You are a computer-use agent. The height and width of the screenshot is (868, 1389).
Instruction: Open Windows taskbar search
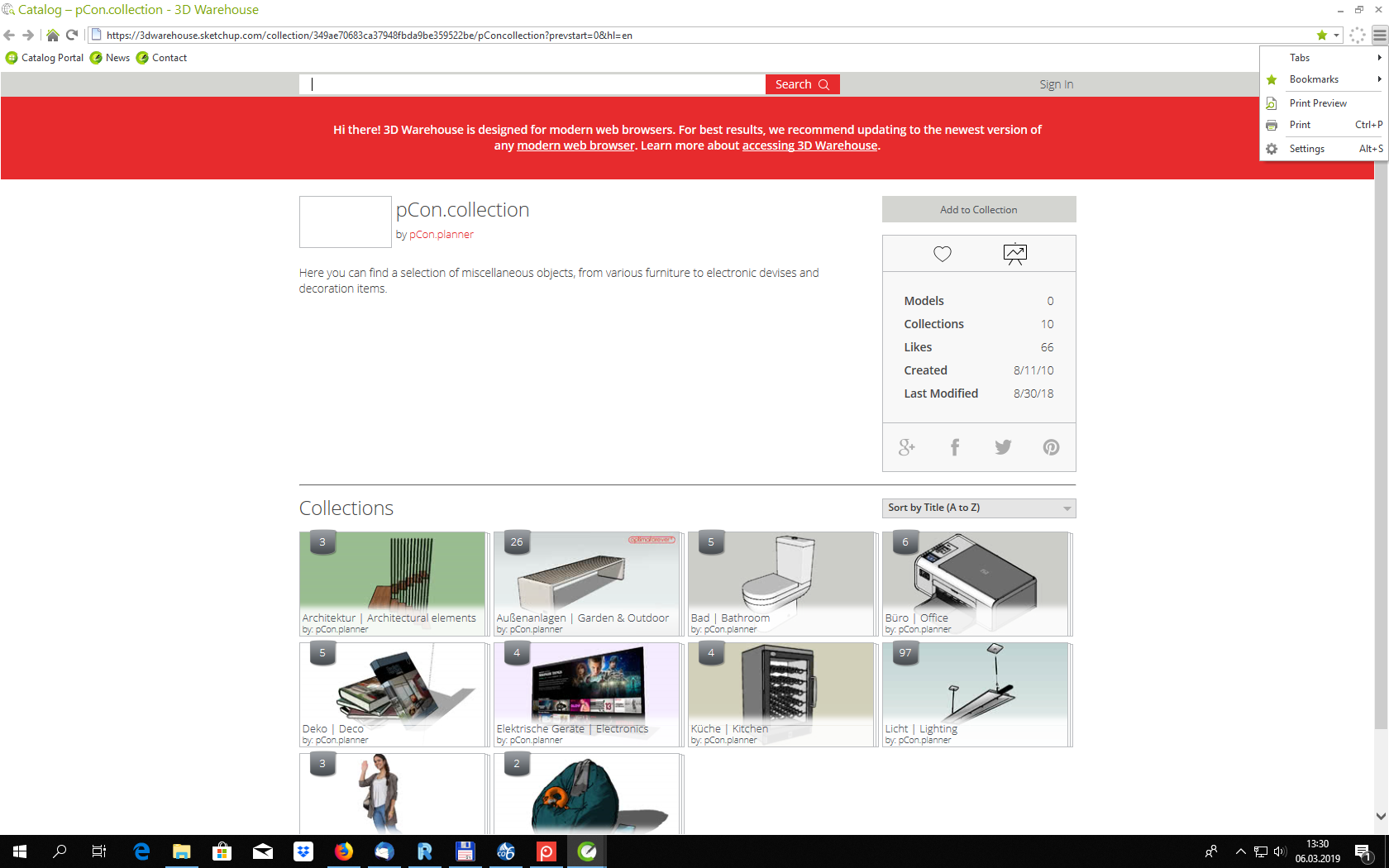point(60,851)
